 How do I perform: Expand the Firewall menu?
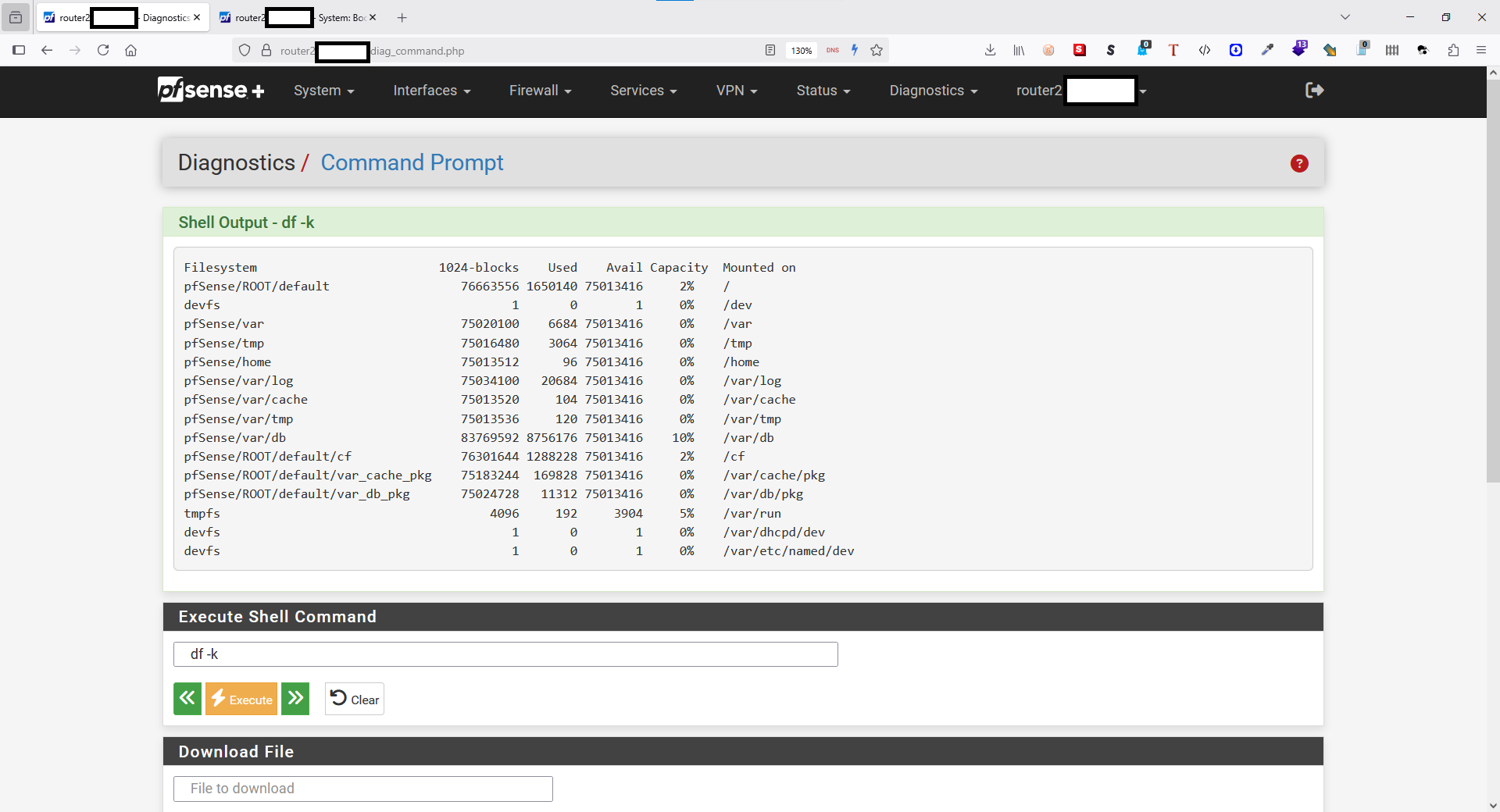(x=540, y=91)
